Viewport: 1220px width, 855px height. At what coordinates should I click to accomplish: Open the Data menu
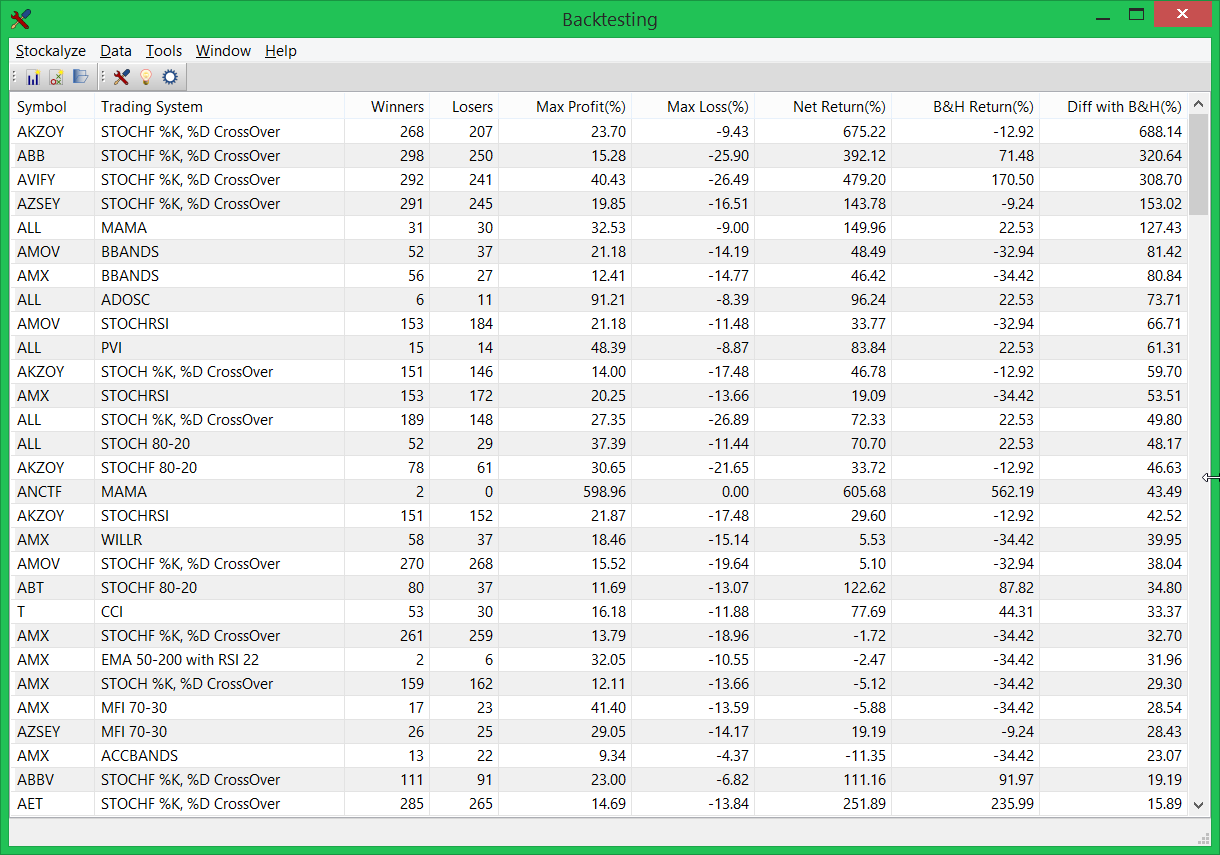115,51
